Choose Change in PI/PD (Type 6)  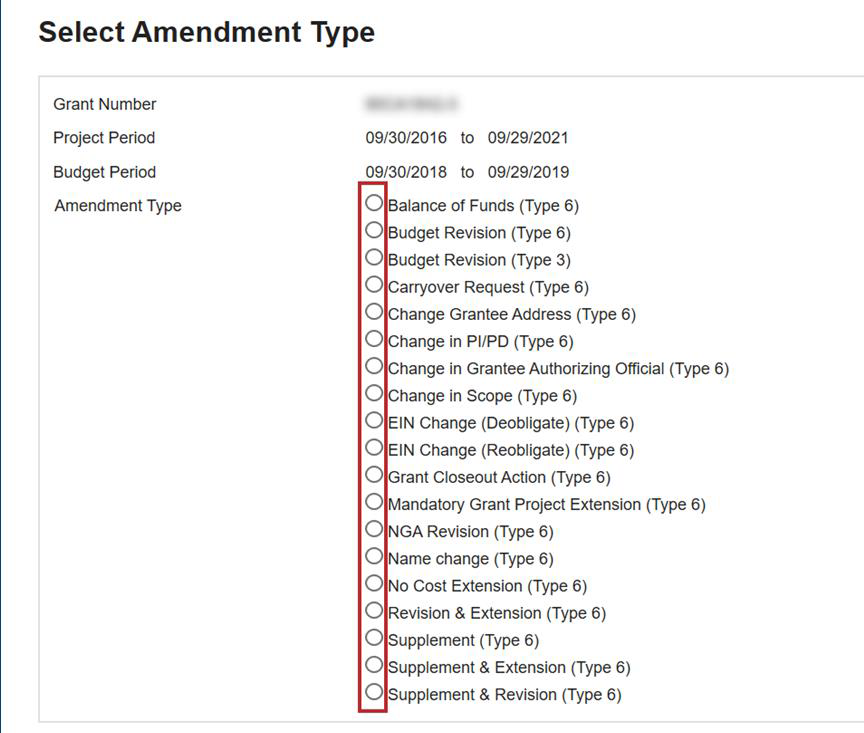[374, 338]
